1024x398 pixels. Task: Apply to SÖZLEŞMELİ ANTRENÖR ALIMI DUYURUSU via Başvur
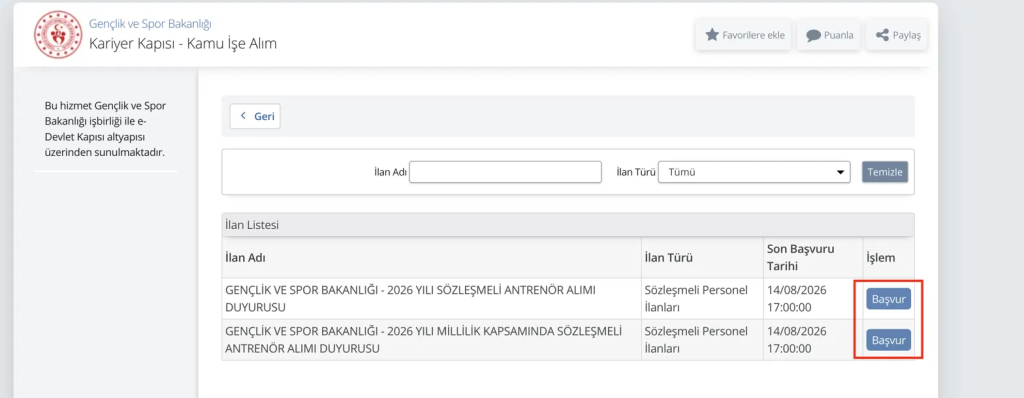coord(888,299)
